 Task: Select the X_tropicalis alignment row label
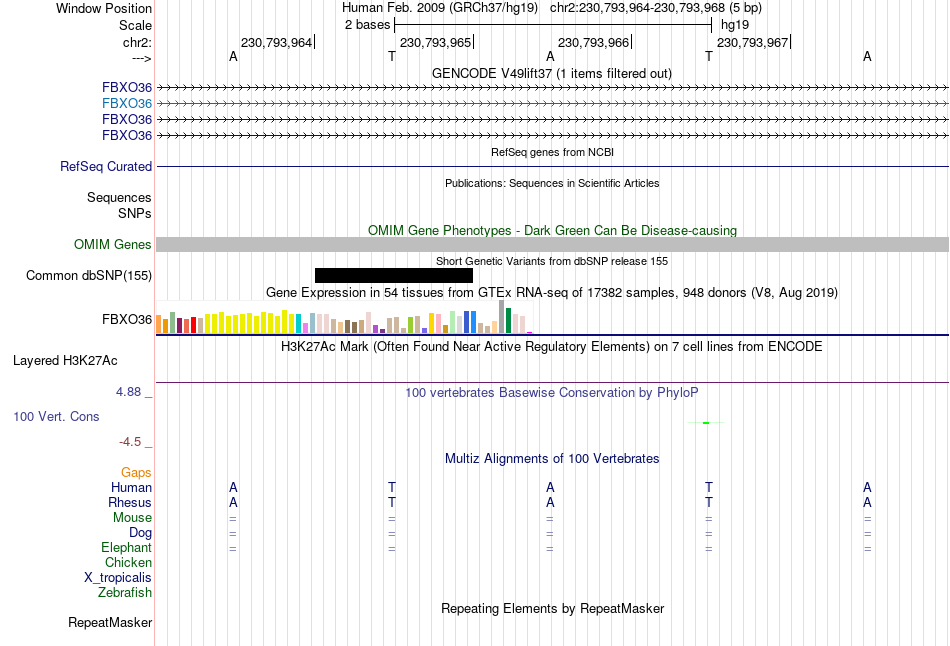(118, 578)
